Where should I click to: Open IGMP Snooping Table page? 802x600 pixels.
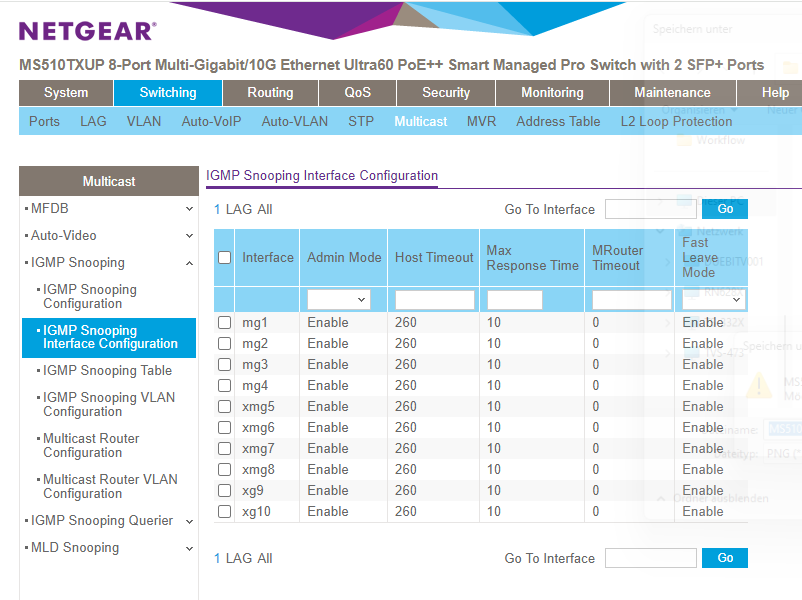point(107,370)
